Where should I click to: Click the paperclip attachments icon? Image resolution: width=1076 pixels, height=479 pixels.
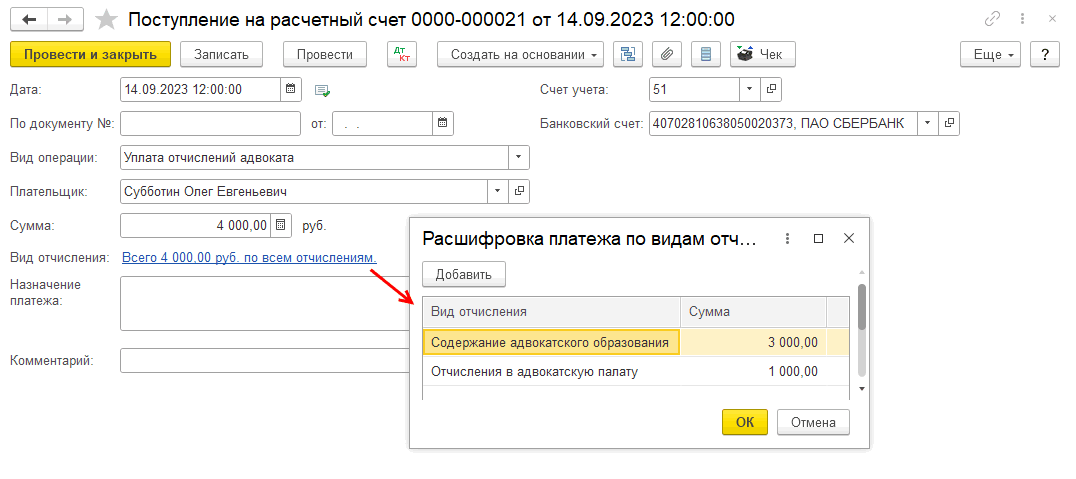[667, 54]
